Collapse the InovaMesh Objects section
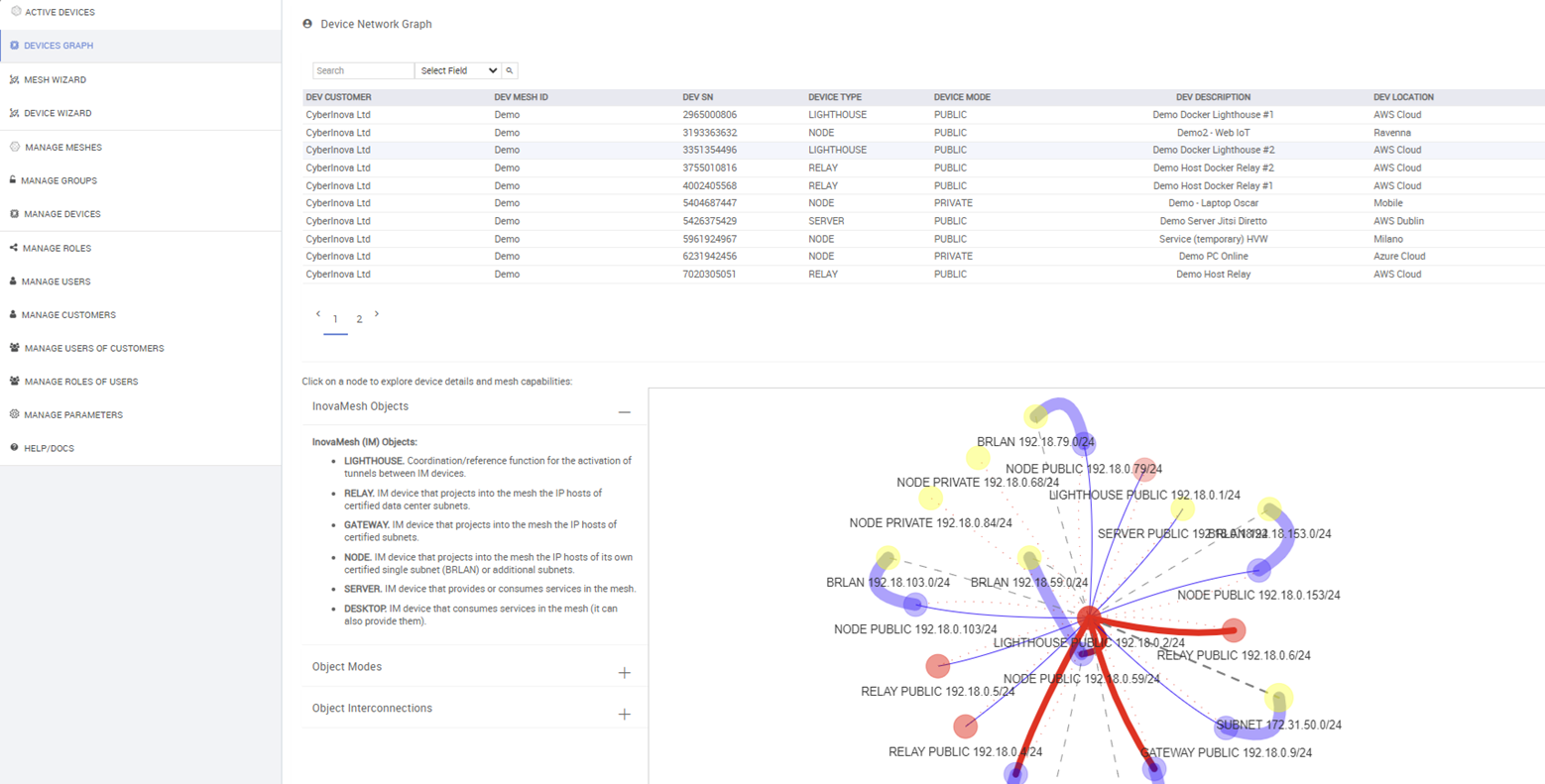The image size is (1545, 784). tap(624, 411)
